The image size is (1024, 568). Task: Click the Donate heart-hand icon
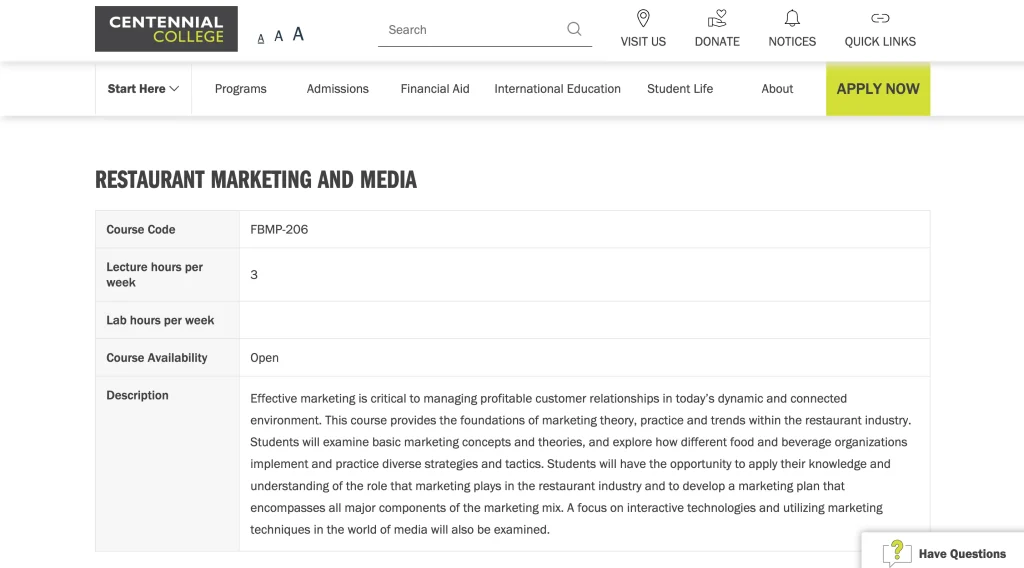717,18
